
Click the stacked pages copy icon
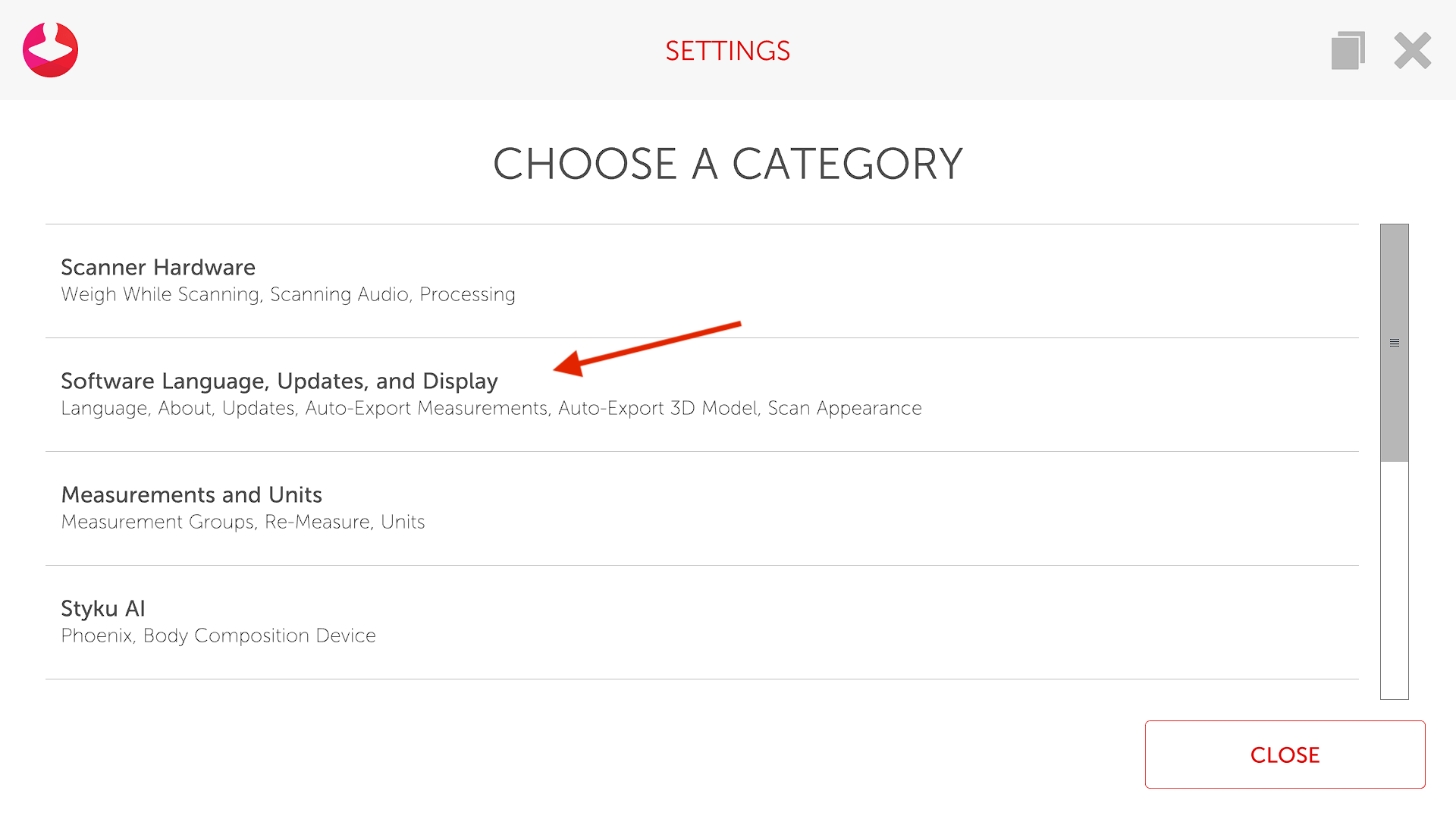tap(1348, 51)
